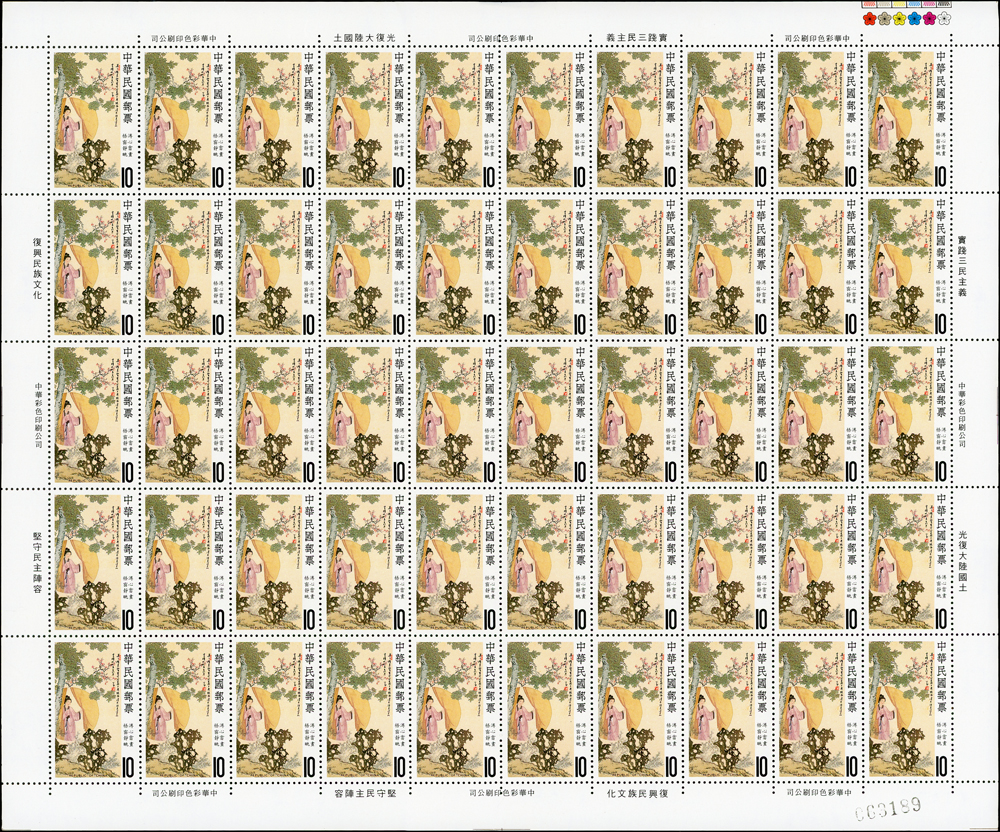This screenshot has height=832, width=1000.
Task: Select the blue color bar above flowers
Action: (x=914, y=4)
